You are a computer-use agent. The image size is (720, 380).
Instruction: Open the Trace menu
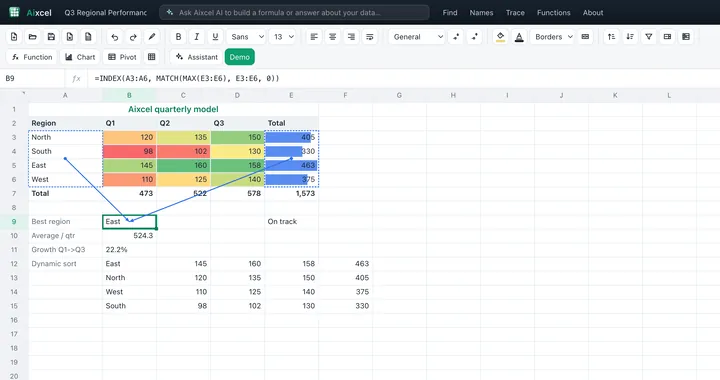515,12
